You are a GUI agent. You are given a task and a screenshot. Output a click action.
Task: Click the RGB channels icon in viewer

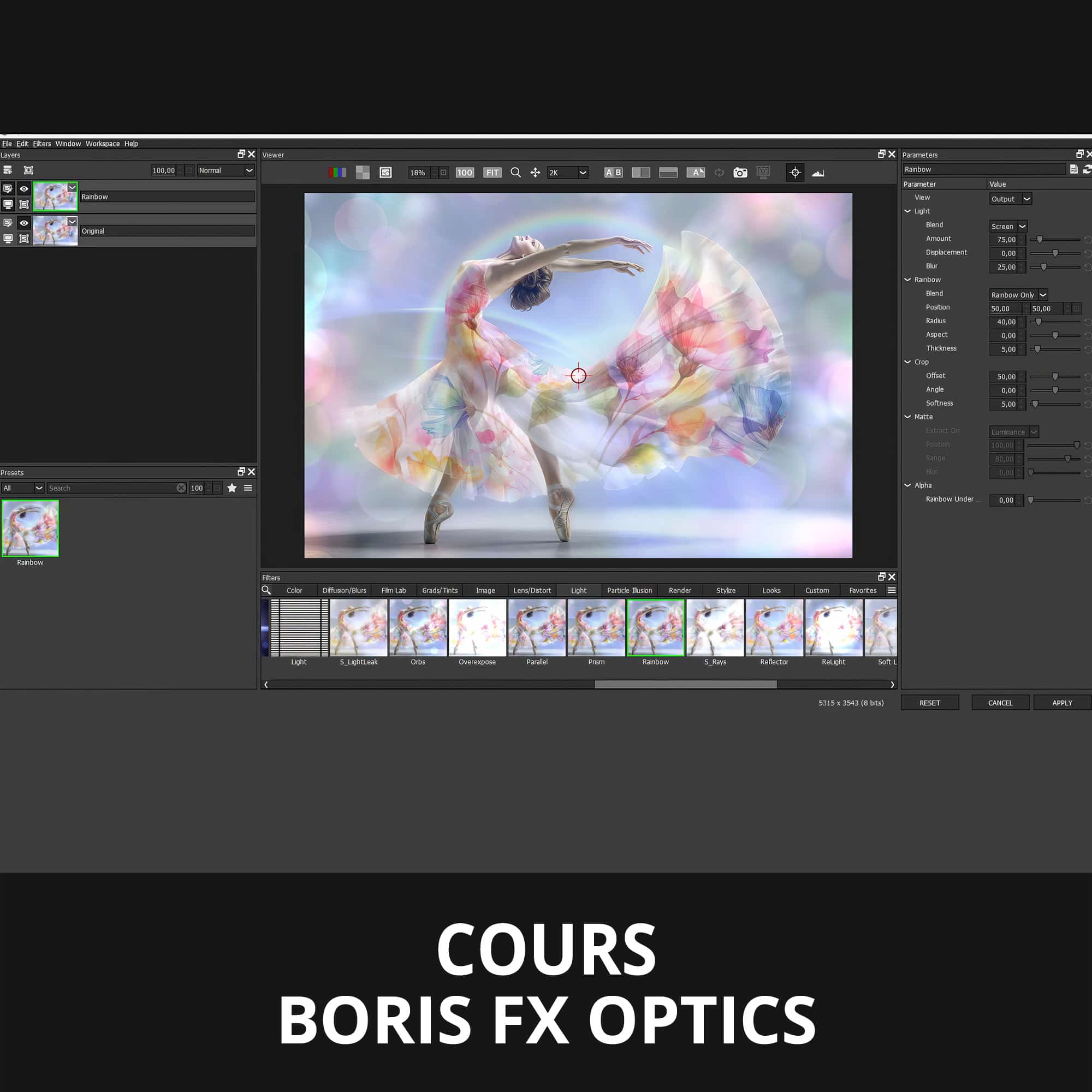[337, 173]
